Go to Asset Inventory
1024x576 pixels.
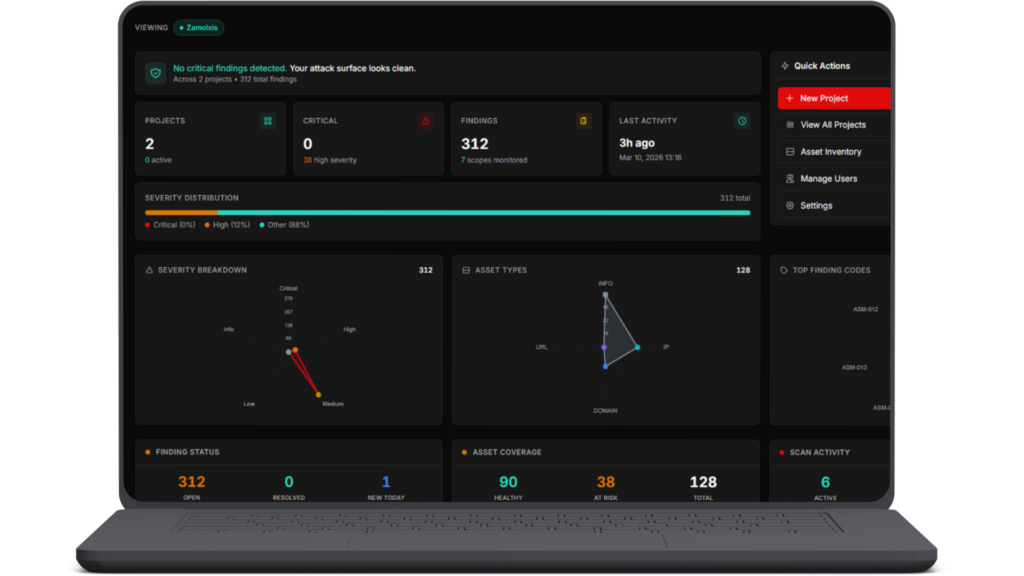(x=830, y=152)
